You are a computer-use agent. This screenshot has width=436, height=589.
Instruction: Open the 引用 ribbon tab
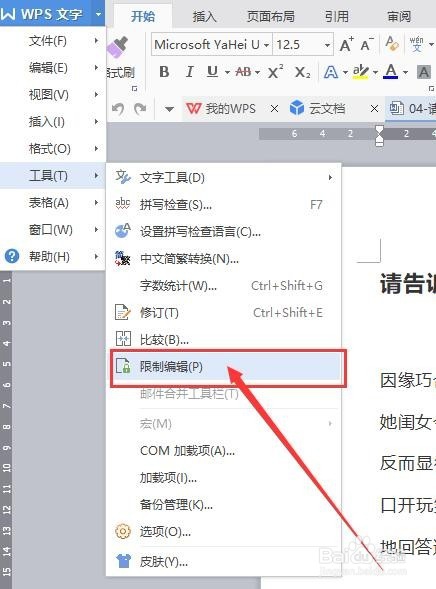point(336,16)
